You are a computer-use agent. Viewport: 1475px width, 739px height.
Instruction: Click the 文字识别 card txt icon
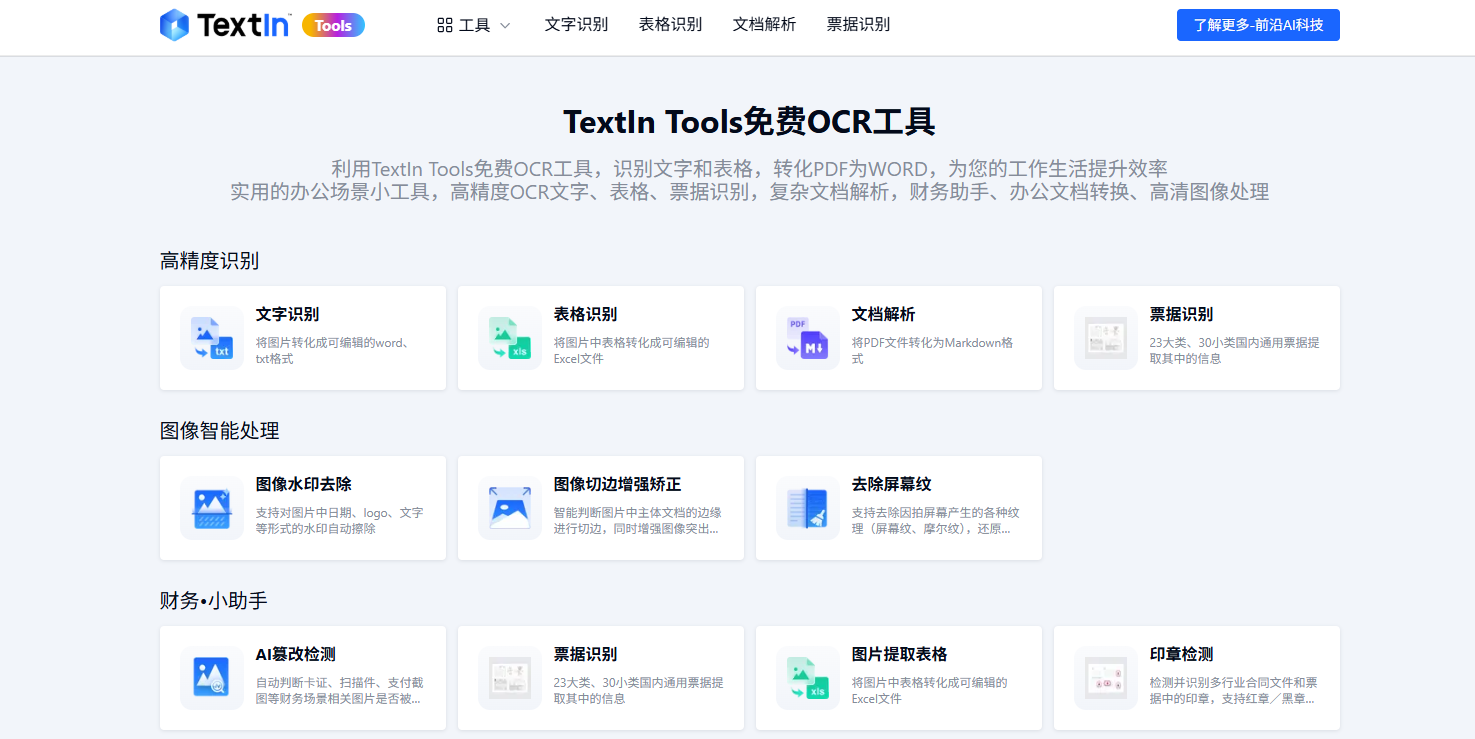tap(212, 338)
